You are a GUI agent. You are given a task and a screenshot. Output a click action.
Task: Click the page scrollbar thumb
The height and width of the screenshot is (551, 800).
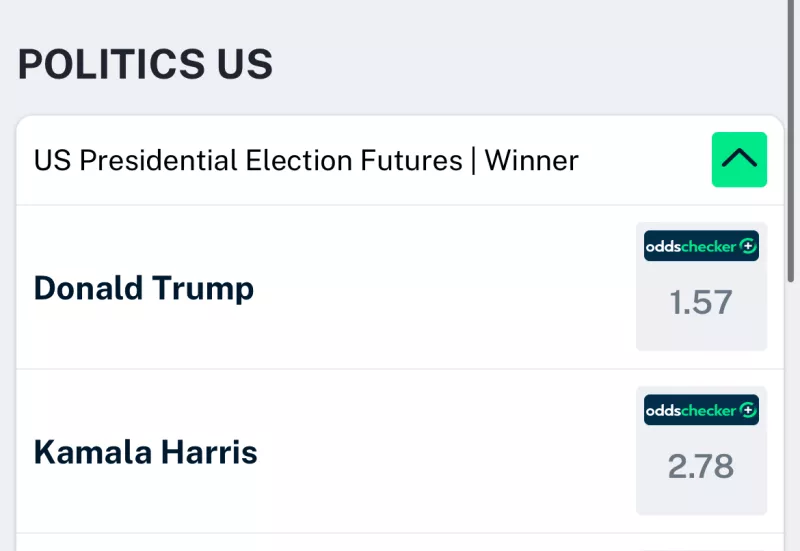pos(791,140)
